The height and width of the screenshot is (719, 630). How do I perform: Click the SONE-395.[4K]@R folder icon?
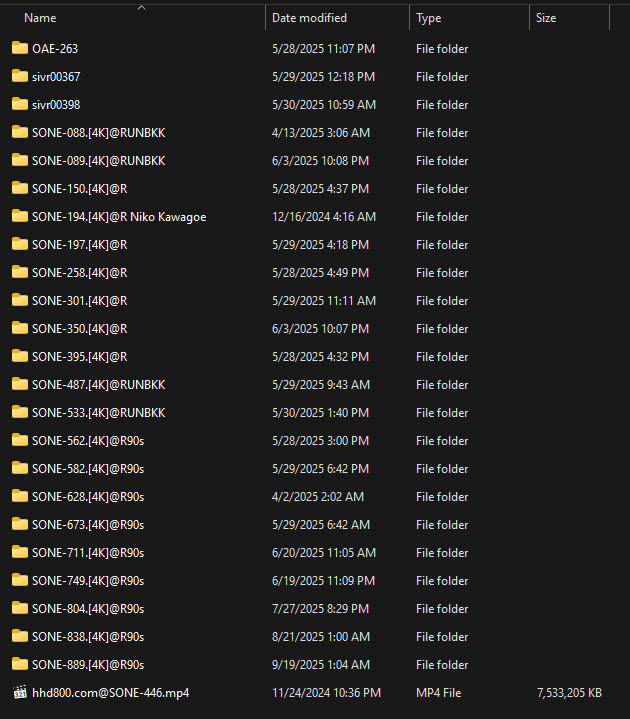20,355
